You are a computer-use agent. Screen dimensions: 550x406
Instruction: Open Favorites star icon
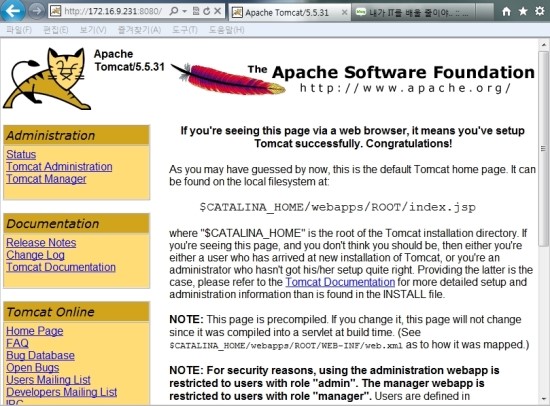click(x=523, y=12)
